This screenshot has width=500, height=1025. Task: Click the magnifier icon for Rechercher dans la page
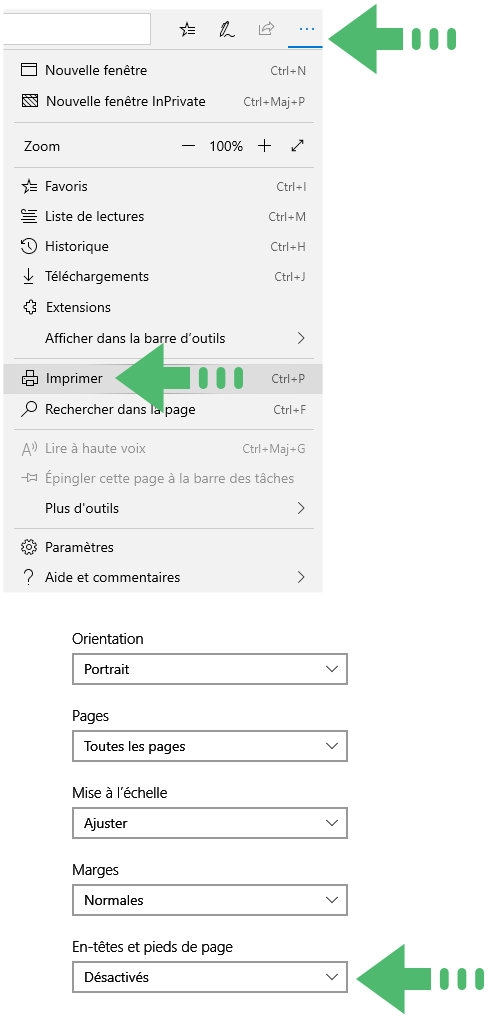point(29,410)
